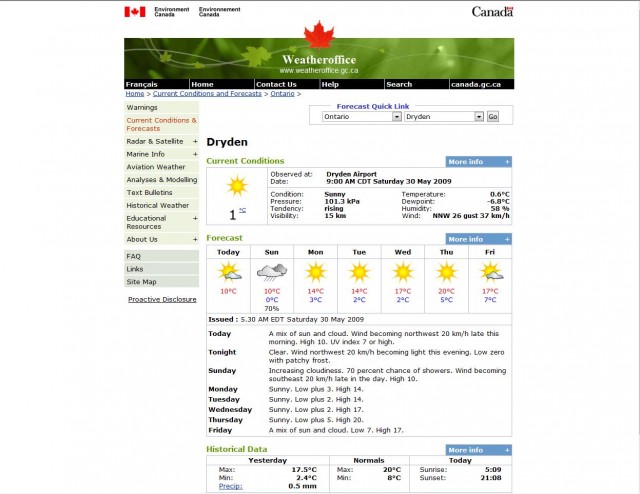The height and width of the screenshot is (494, 640).
Task: Open canada.gc.ca in the nav bar
Action: coord(476,85)
